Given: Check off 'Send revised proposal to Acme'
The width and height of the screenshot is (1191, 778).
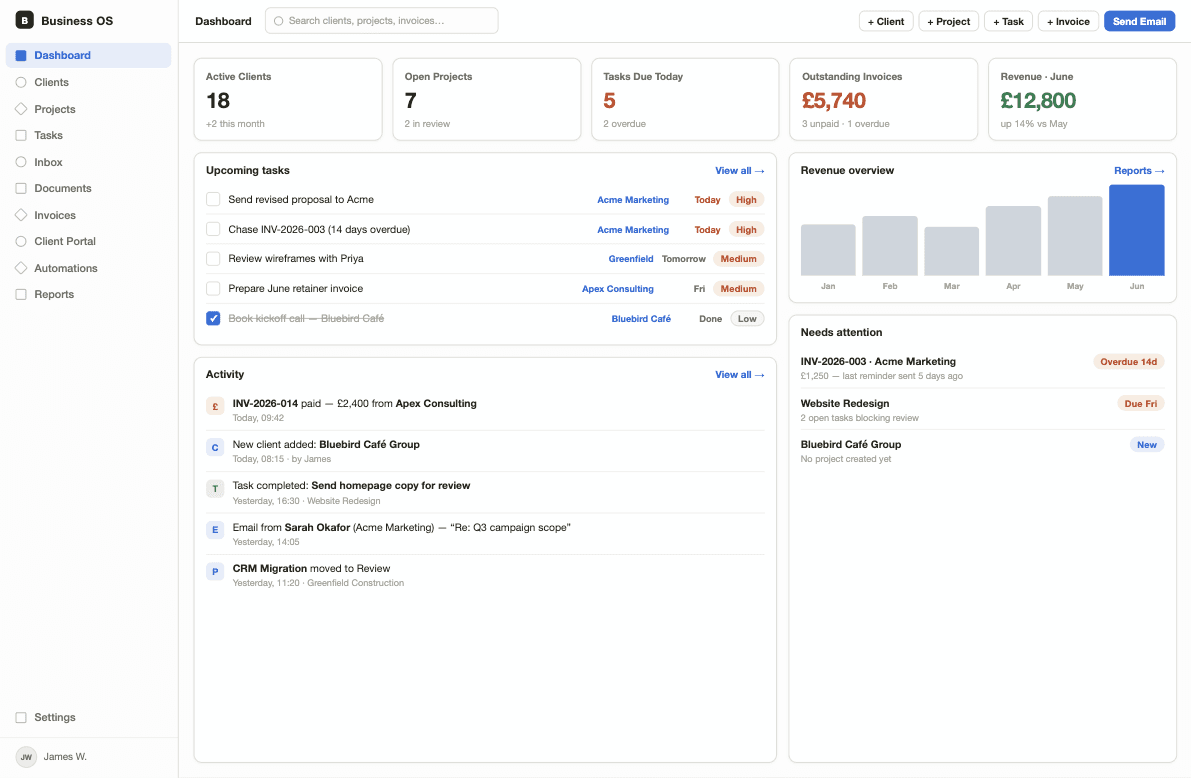Looking at the screenshot, I should click(213, 199).
